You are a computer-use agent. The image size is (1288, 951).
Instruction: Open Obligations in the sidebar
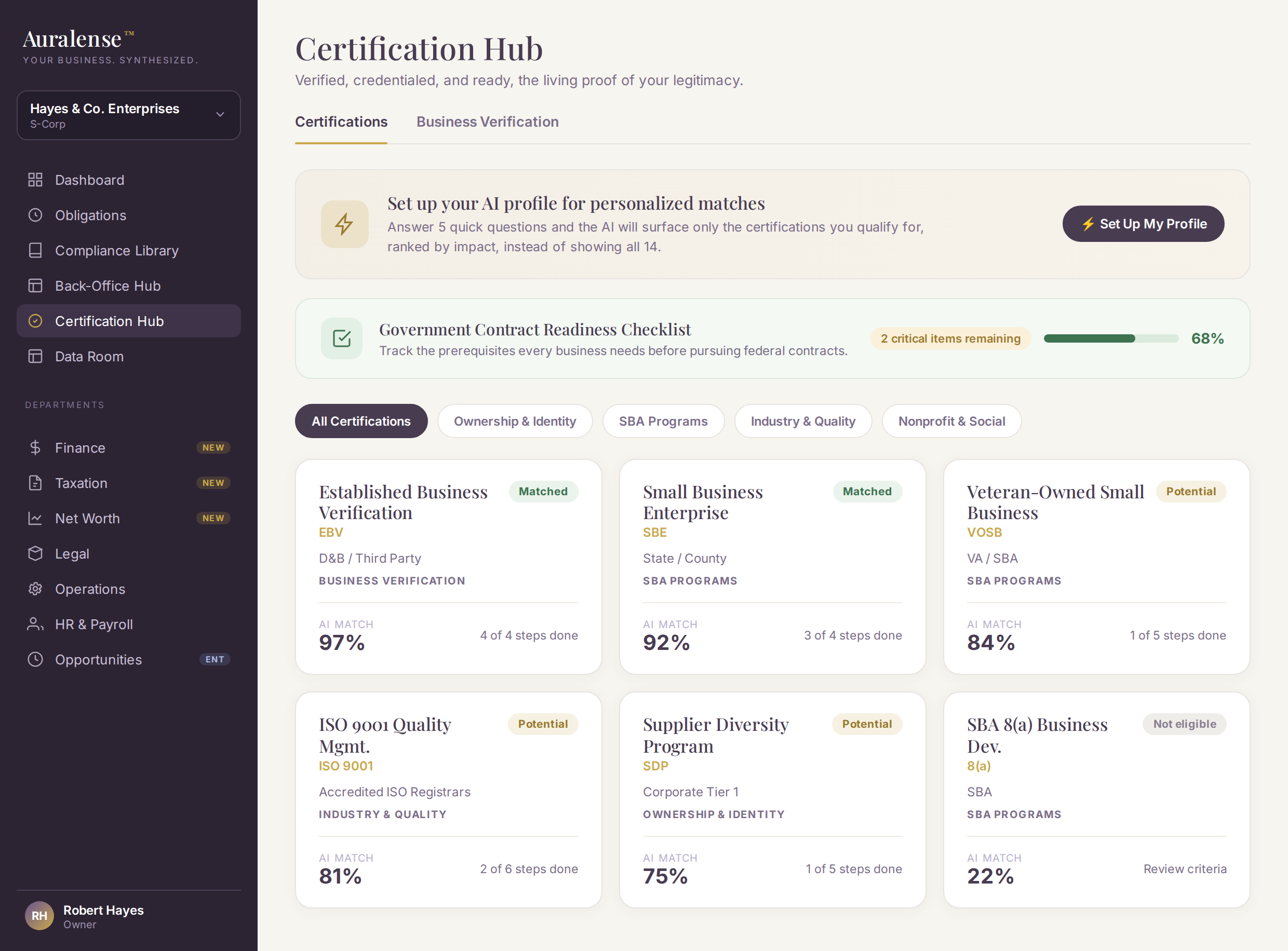[128, 215]
